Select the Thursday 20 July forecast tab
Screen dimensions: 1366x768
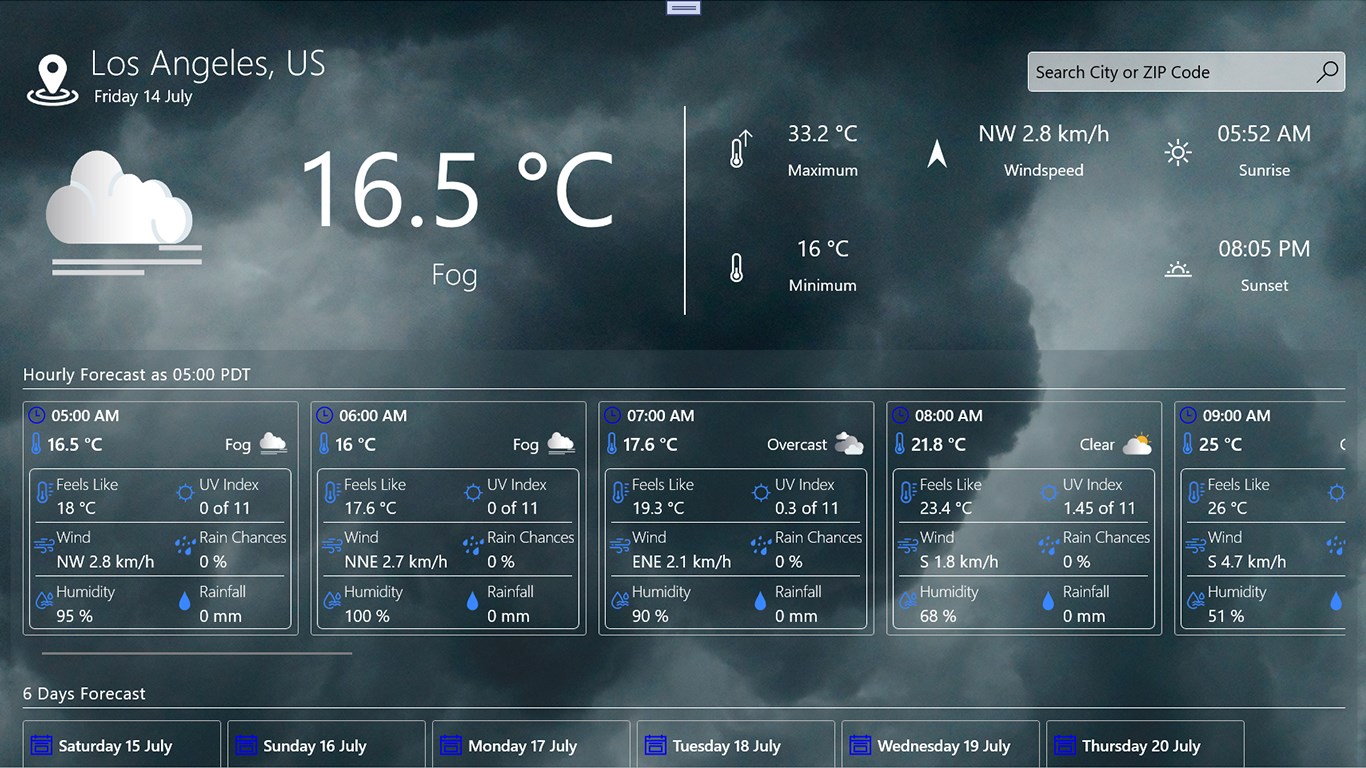(x=1144, y=745)
